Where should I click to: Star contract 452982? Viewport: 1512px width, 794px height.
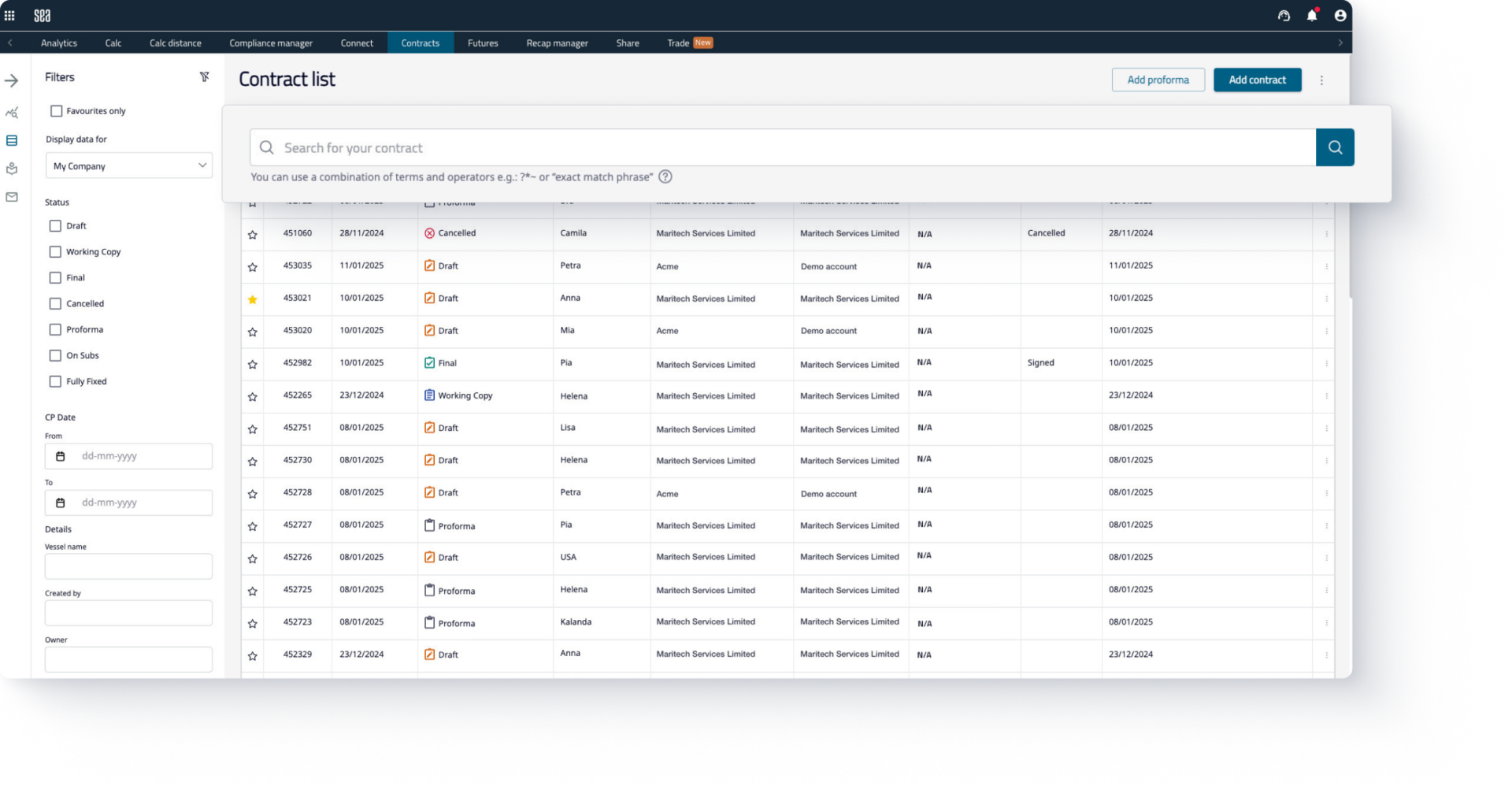(x=252, y=364)
